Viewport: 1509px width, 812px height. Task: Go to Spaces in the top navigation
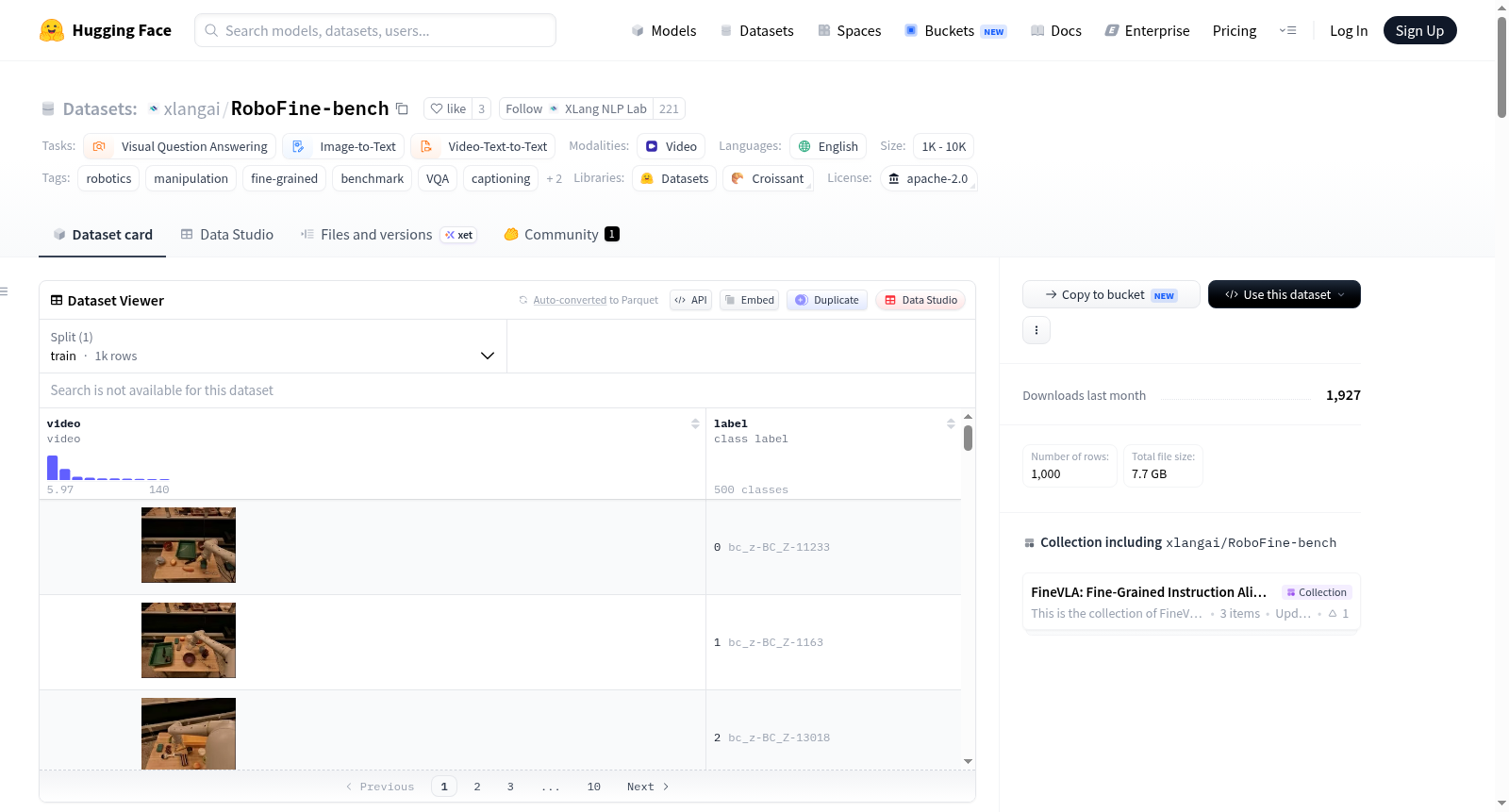coord(849,30)
